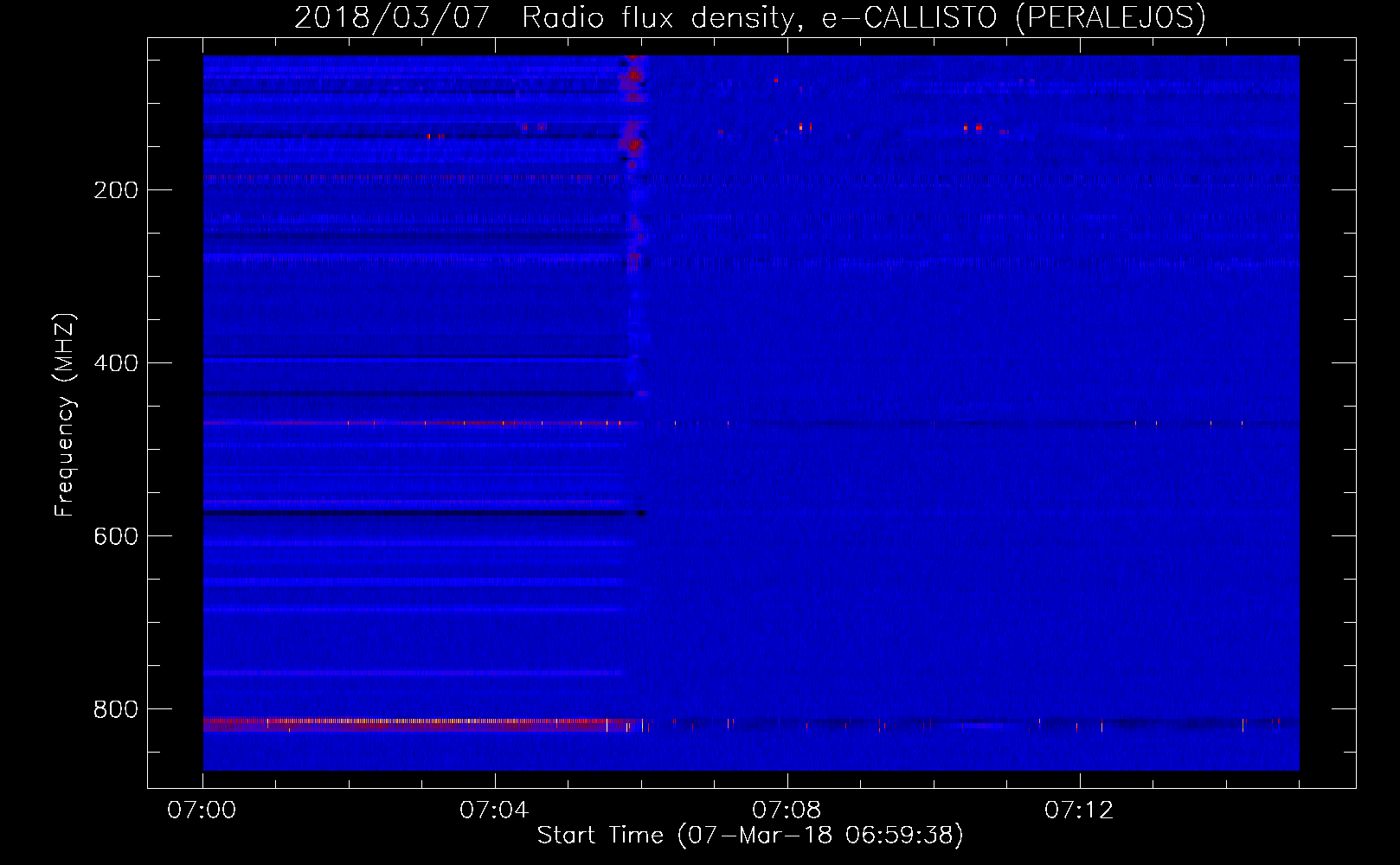This screenshot has height=865, width=1400.
Task: Click the '07:04' time tick label
Action: click(495, 811)
